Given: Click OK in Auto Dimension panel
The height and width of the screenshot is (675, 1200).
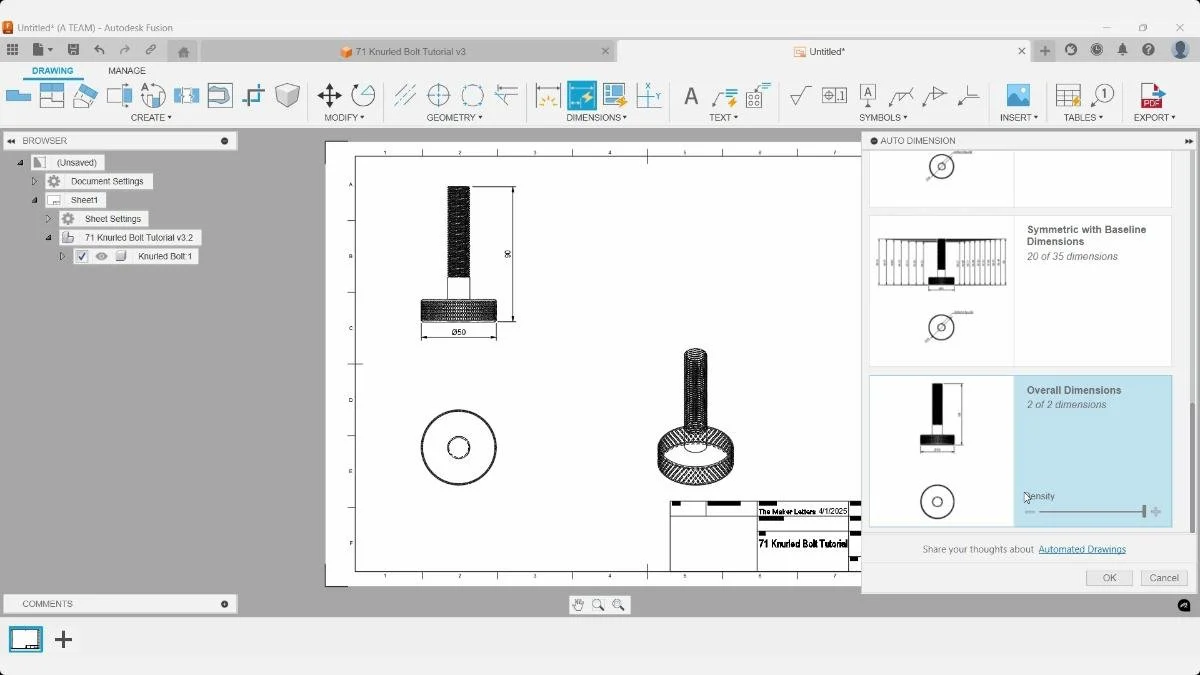Looking at the screenshot, I should (1109, 578).
